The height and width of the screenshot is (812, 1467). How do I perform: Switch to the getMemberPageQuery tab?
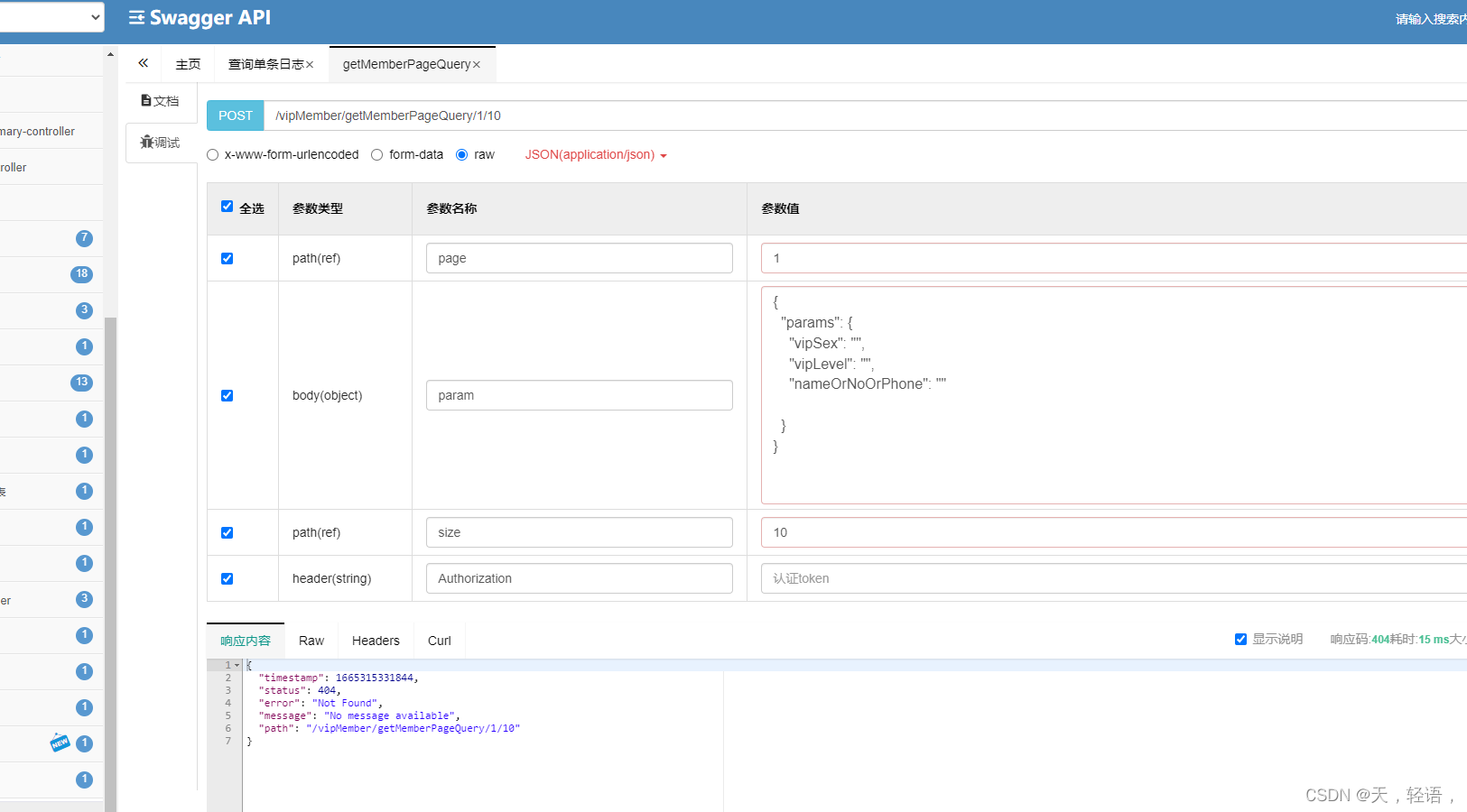pyautogui.click(x=406, y=64)
